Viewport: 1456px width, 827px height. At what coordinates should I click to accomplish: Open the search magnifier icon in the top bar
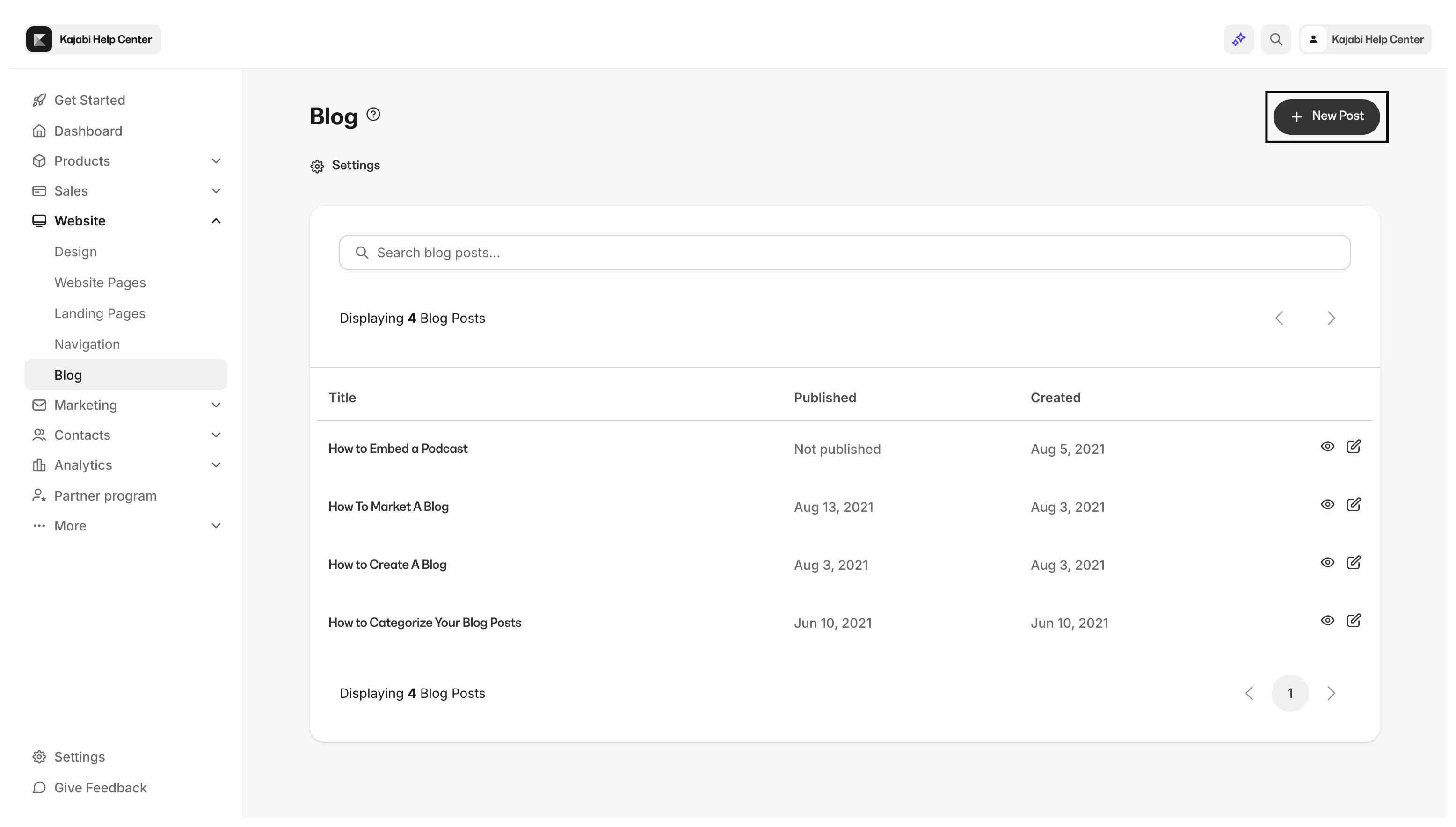click(1276, 39)
